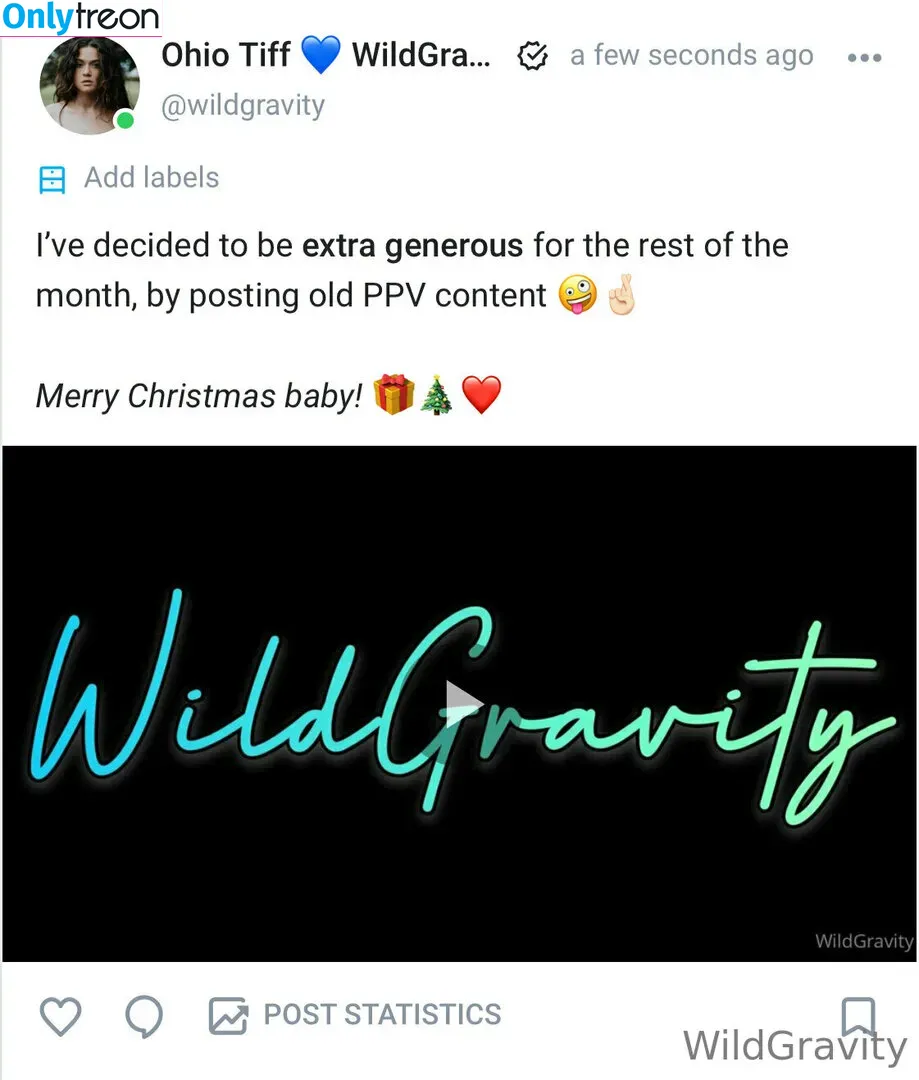The image size is (919, 1080).
Task: Click the Add labels text
Action: click(x=152, y=178)
